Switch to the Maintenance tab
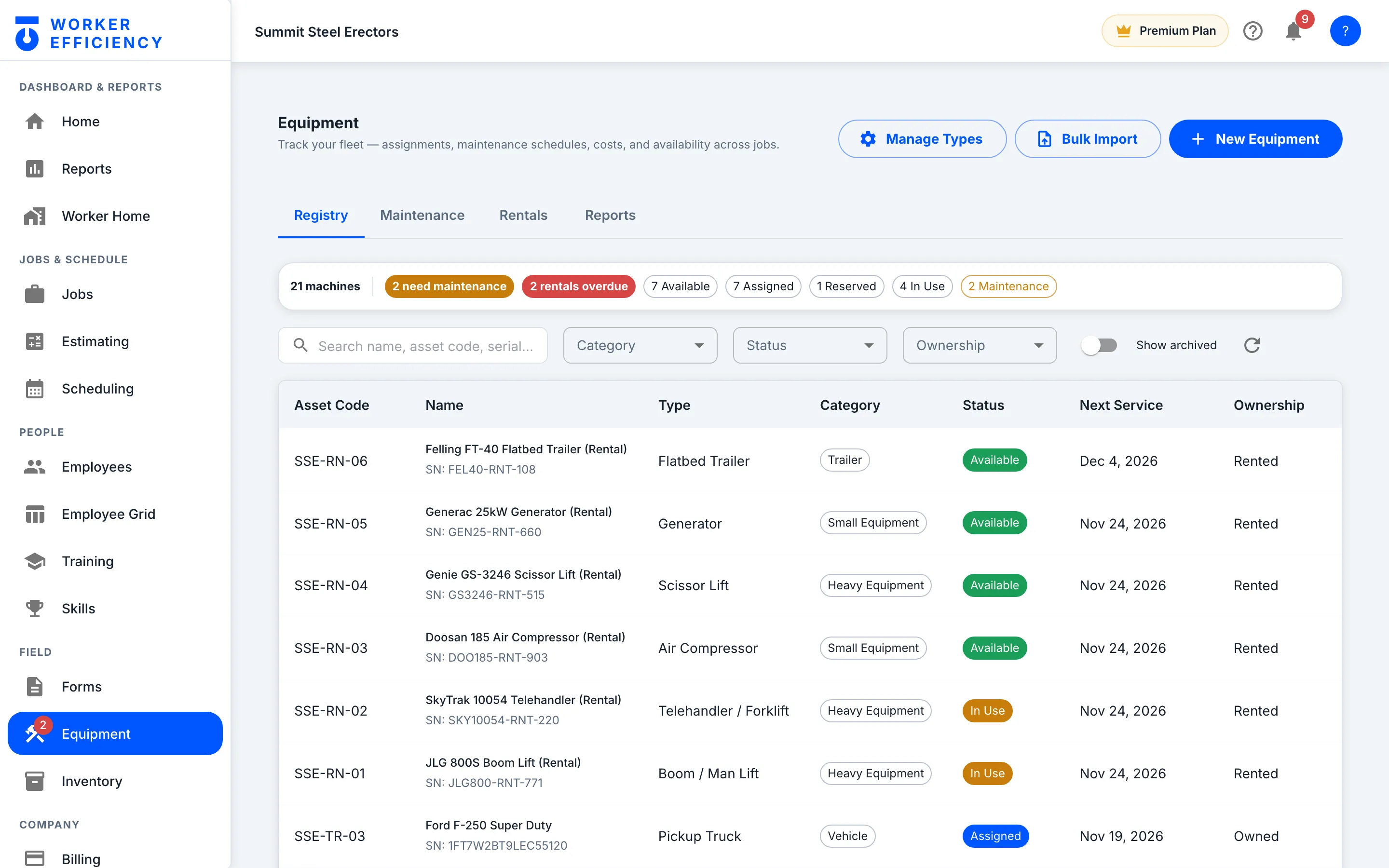 click(422, 215)
